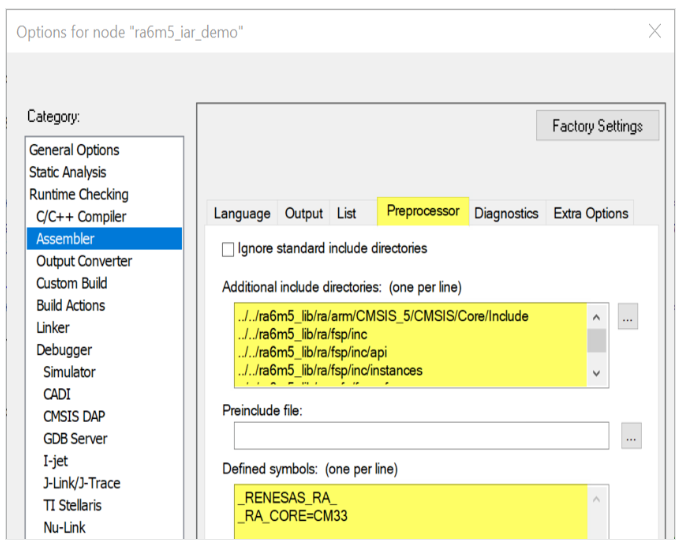This screenshot has width=683, height=547.
Task: Enable Ignore standard include directories
Action: [x=228, y=250]
